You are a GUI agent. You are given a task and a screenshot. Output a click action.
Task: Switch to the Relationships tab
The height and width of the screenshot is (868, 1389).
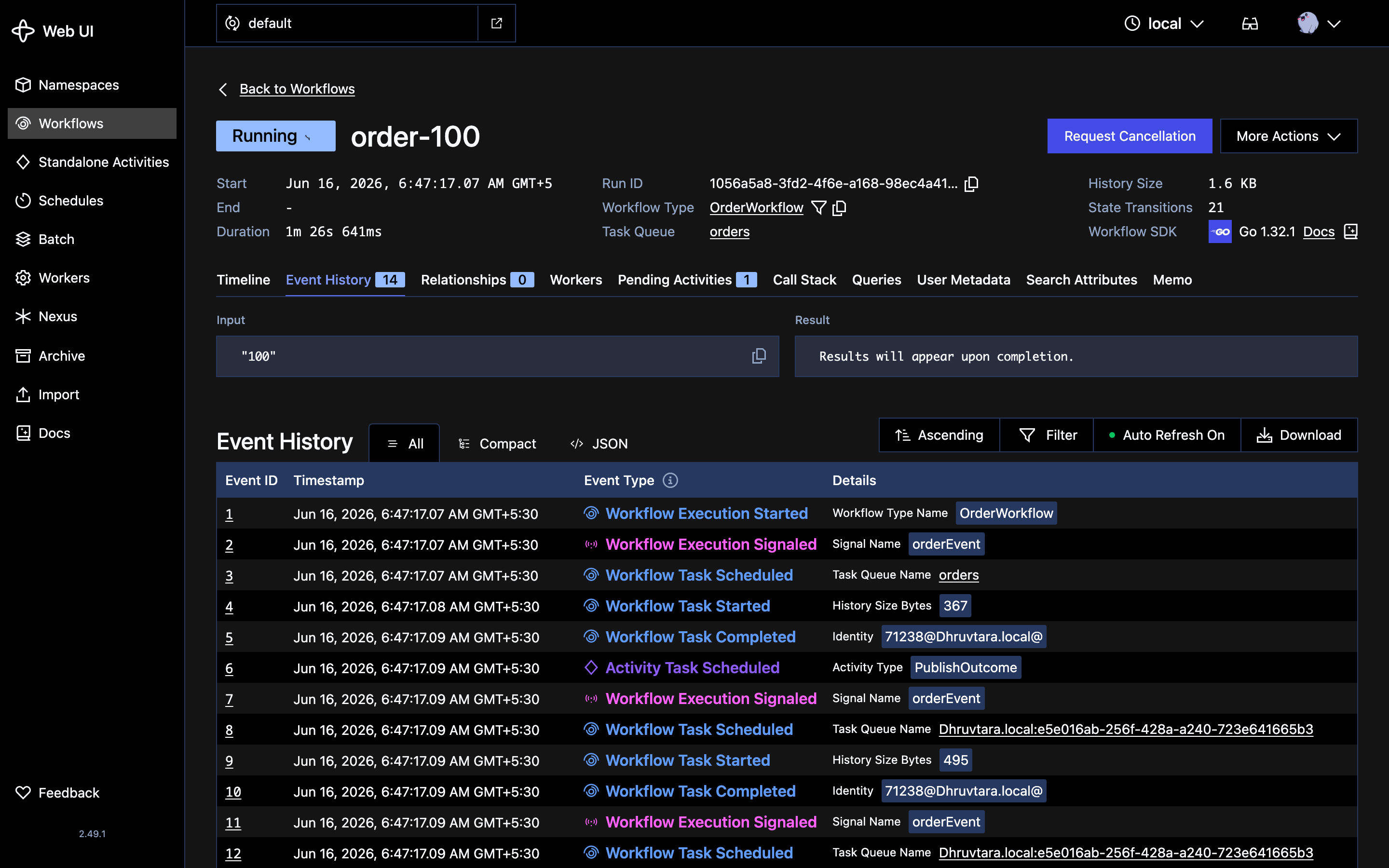pos(477,280)
